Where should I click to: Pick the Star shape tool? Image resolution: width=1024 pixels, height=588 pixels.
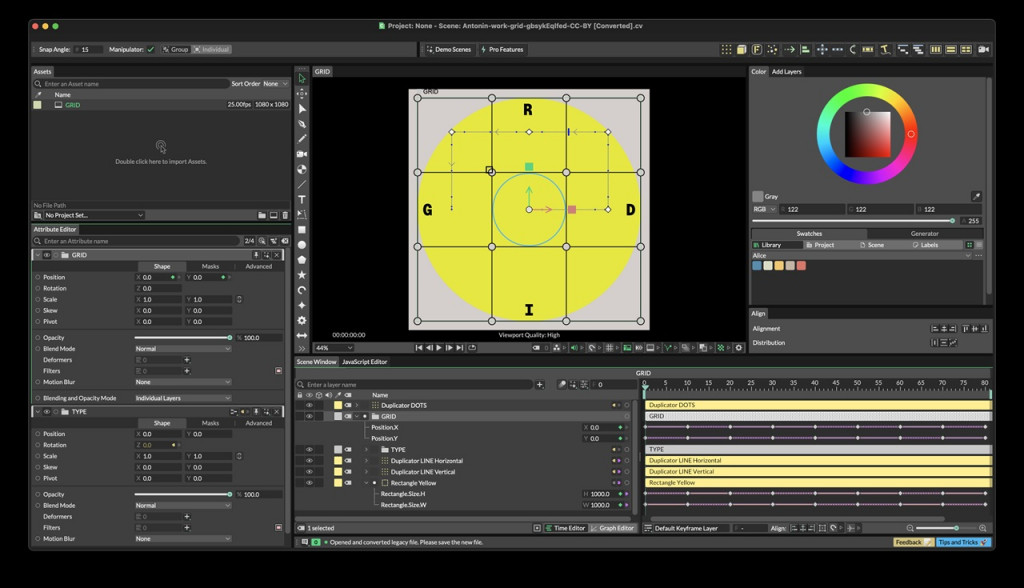[302, 274]
